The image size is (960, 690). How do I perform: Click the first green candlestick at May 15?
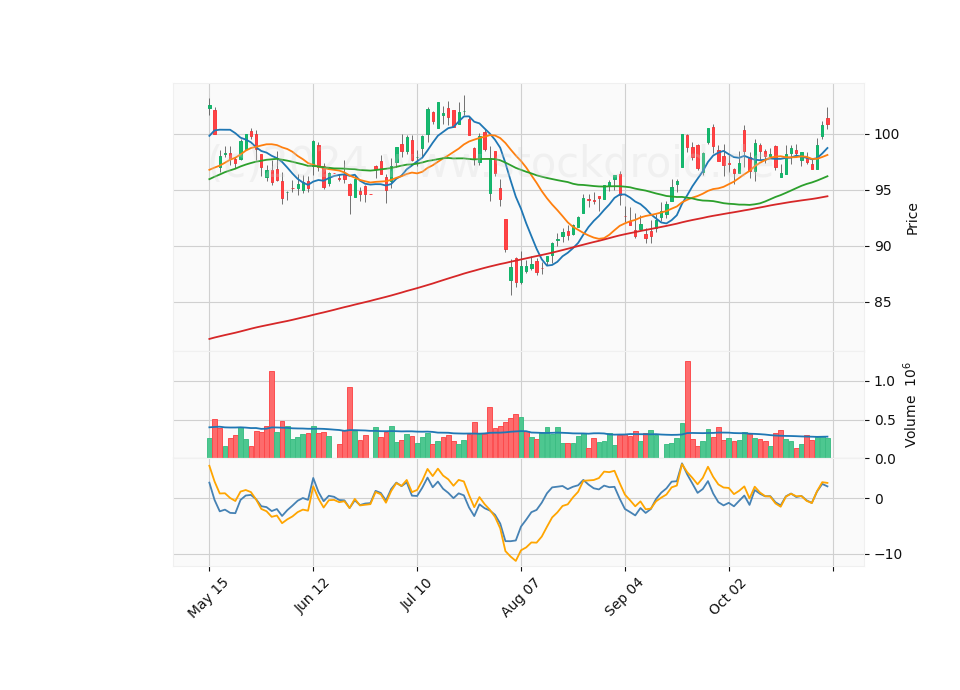(x=209, y=107)
